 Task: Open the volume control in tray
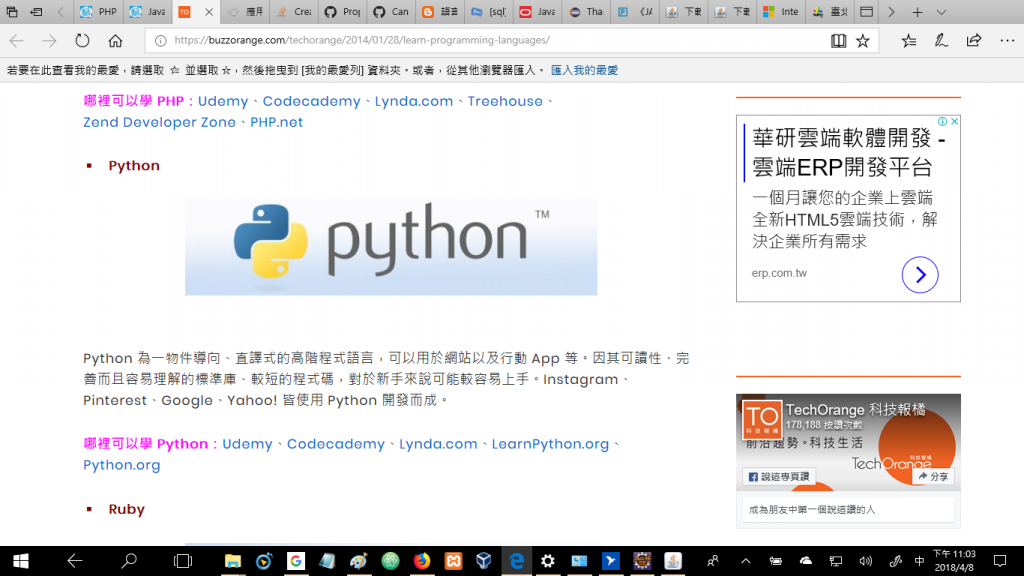coord(865,561)
